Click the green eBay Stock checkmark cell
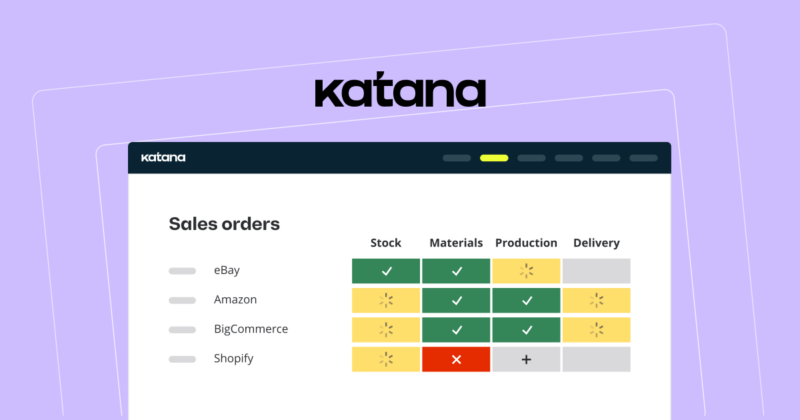Image resolution: width=800 pixels, height=420 pixels. [x=386, y=270]
